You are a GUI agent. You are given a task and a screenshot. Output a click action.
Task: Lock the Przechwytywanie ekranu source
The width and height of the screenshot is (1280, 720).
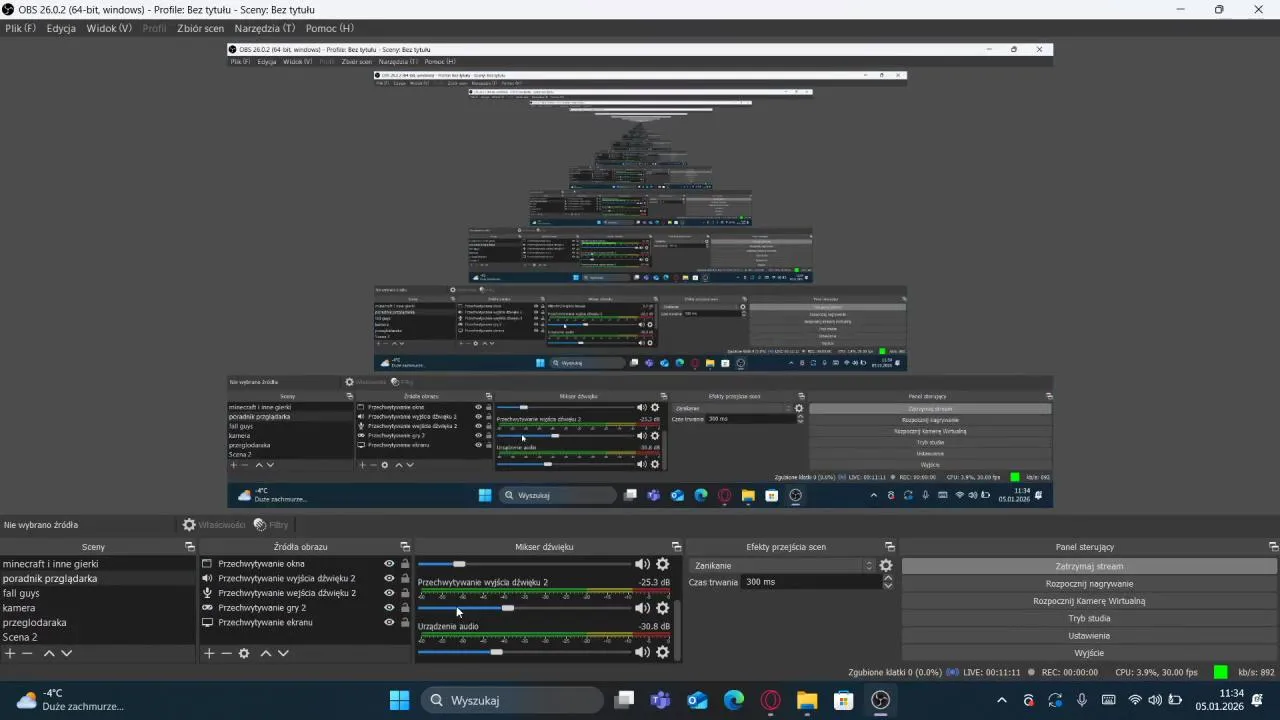click(404, 622)
